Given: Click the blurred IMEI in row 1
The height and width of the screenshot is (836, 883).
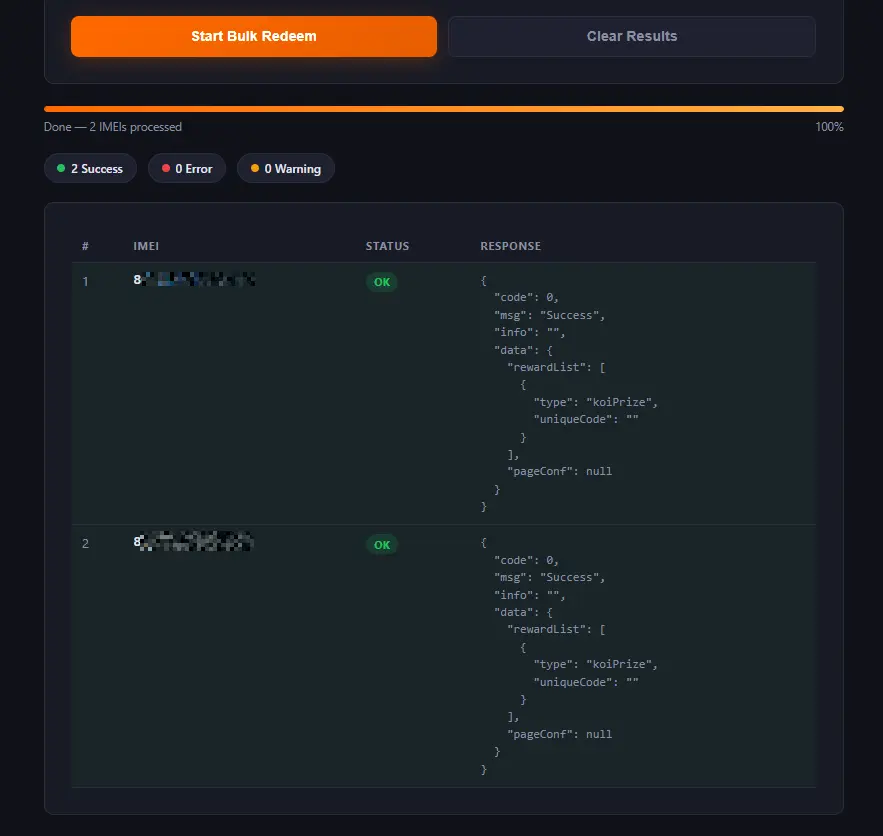Looking at the screenshot, I should (194, 279).
